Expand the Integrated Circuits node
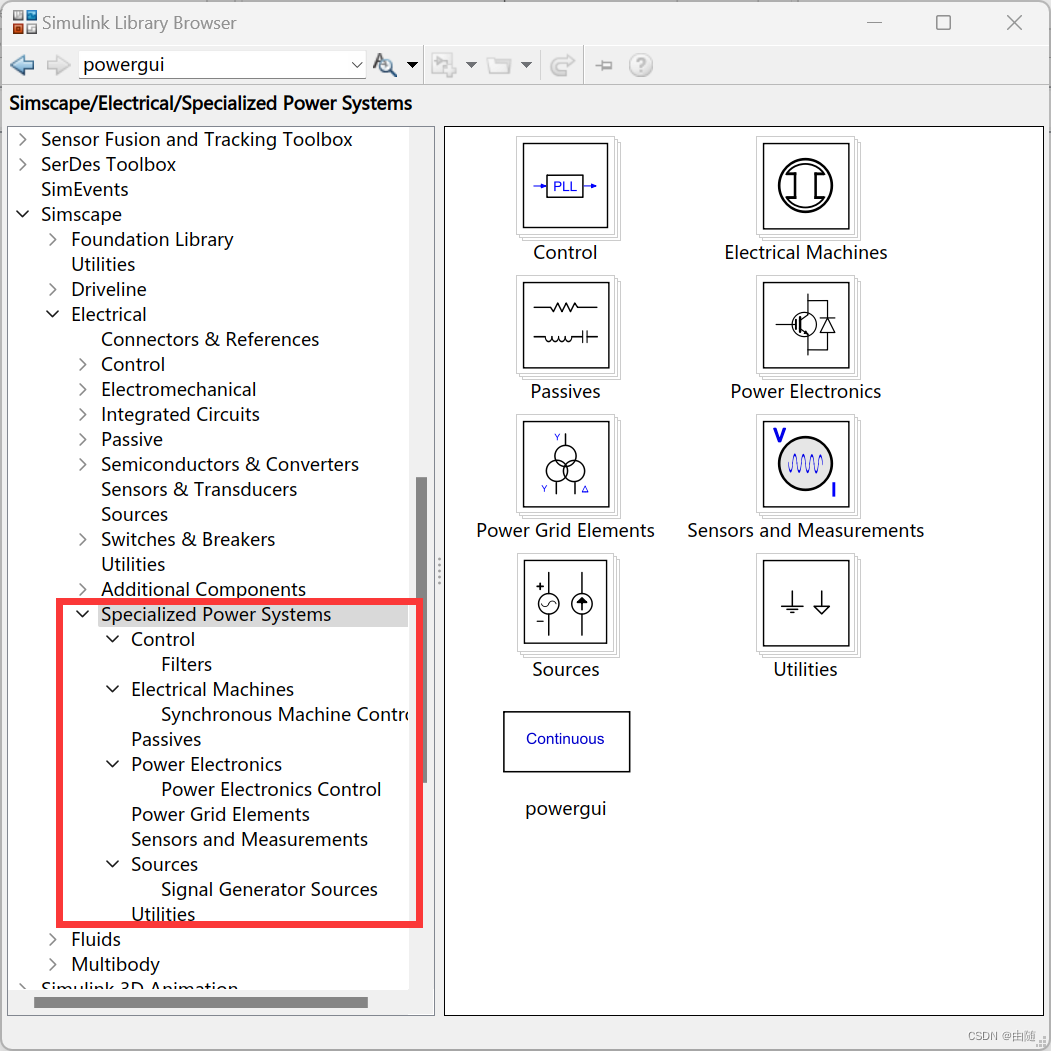The width and height of the screenshot is (1051, 1051). (83, 414)
